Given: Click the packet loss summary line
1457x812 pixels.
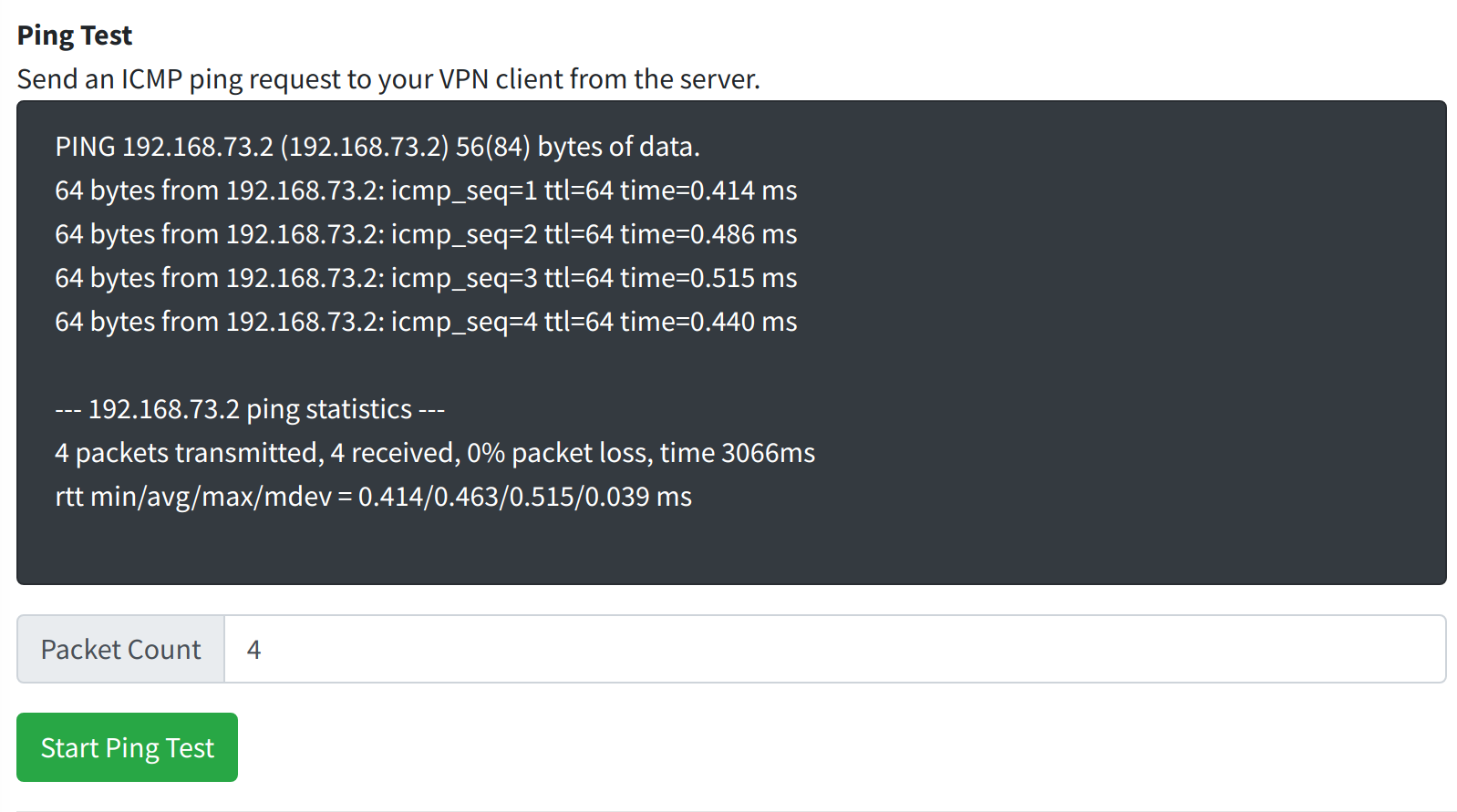Looking at the screenshot, I should tap(435, 453).
